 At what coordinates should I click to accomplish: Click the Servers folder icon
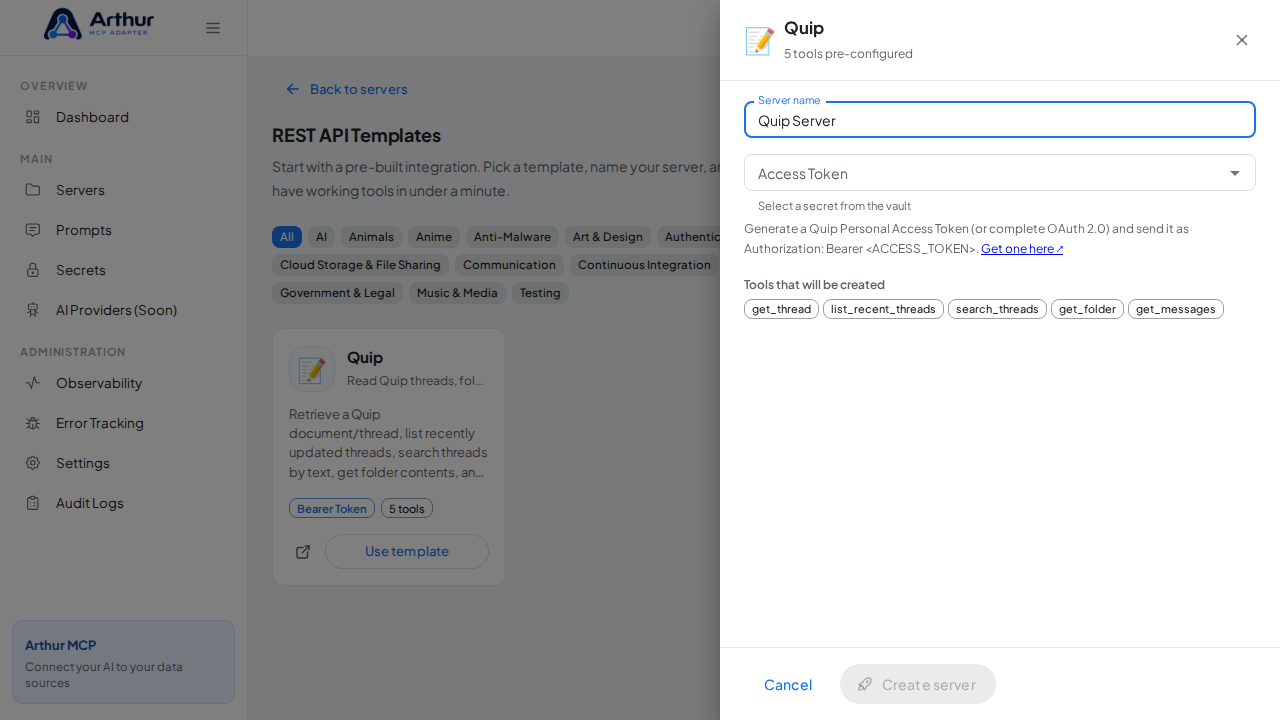tap(33, 190)
